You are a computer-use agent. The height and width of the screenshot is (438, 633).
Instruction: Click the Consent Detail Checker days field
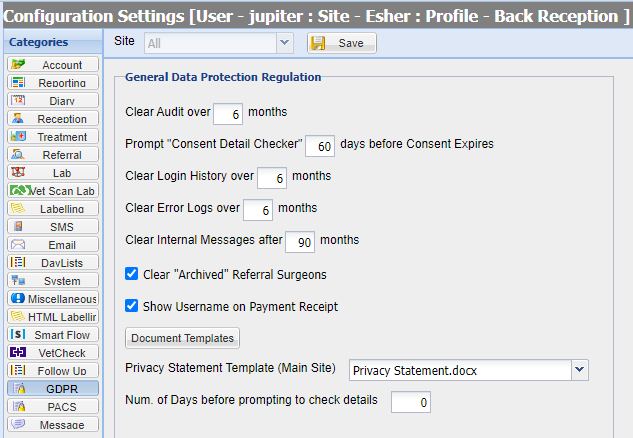(x=319, y=145)
